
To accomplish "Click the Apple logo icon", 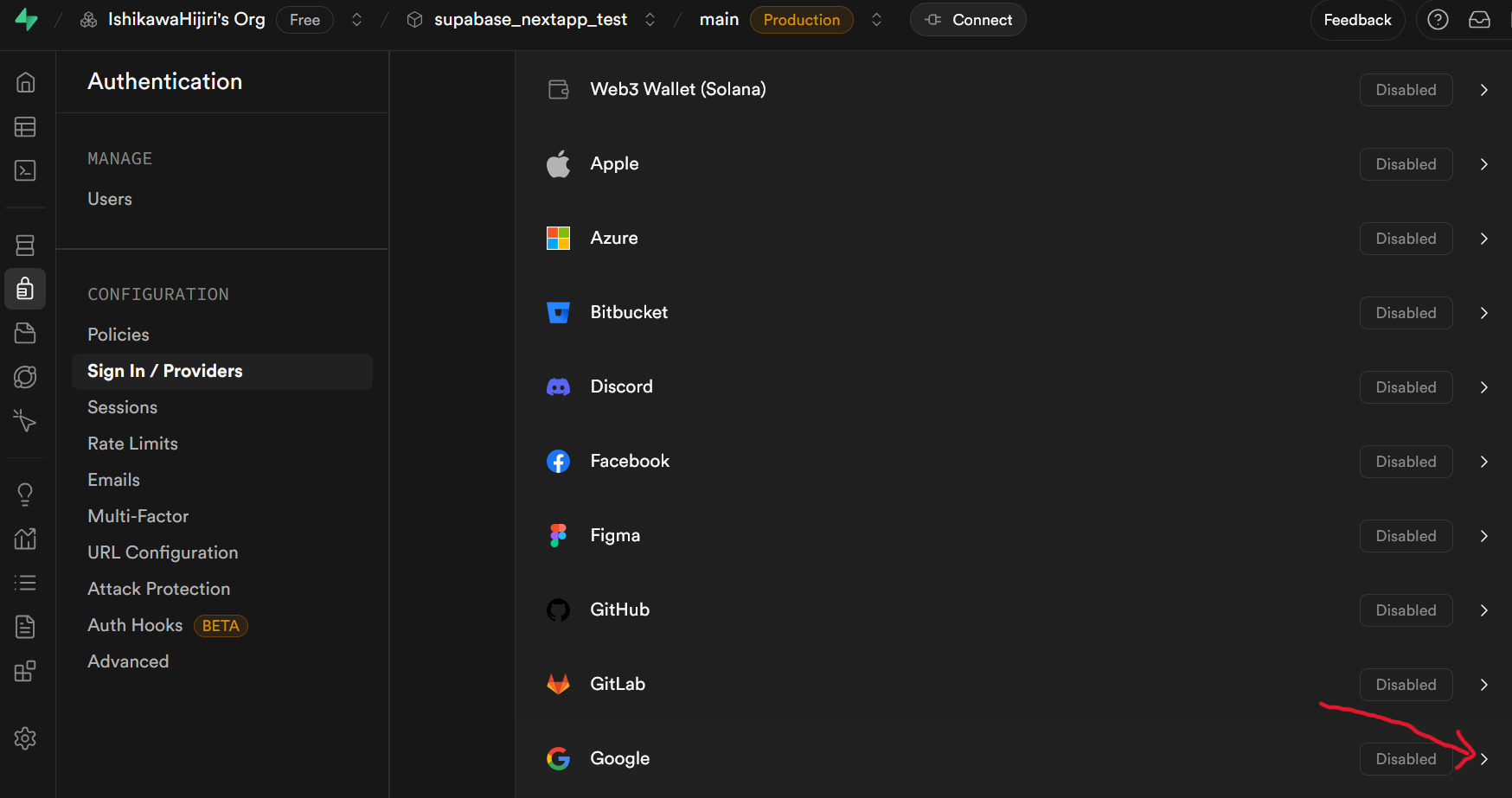I will (559, 164).
